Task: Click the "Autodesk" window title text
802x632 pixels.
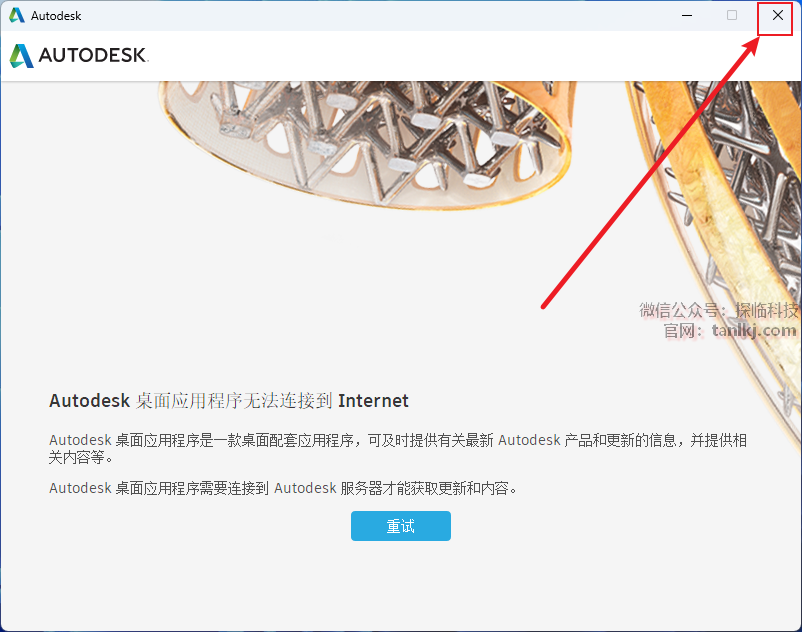Action: (56, 16)
